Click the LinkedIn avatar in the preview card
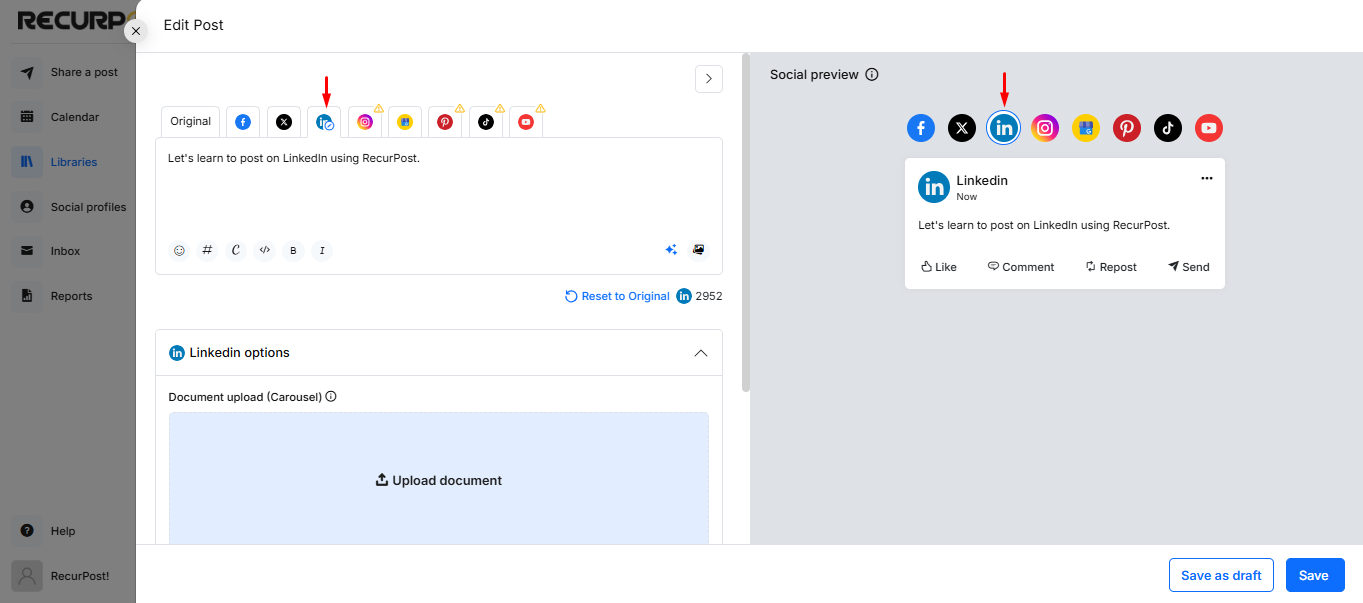Viewport: 1363px width, 603px height. coord(934,187)
